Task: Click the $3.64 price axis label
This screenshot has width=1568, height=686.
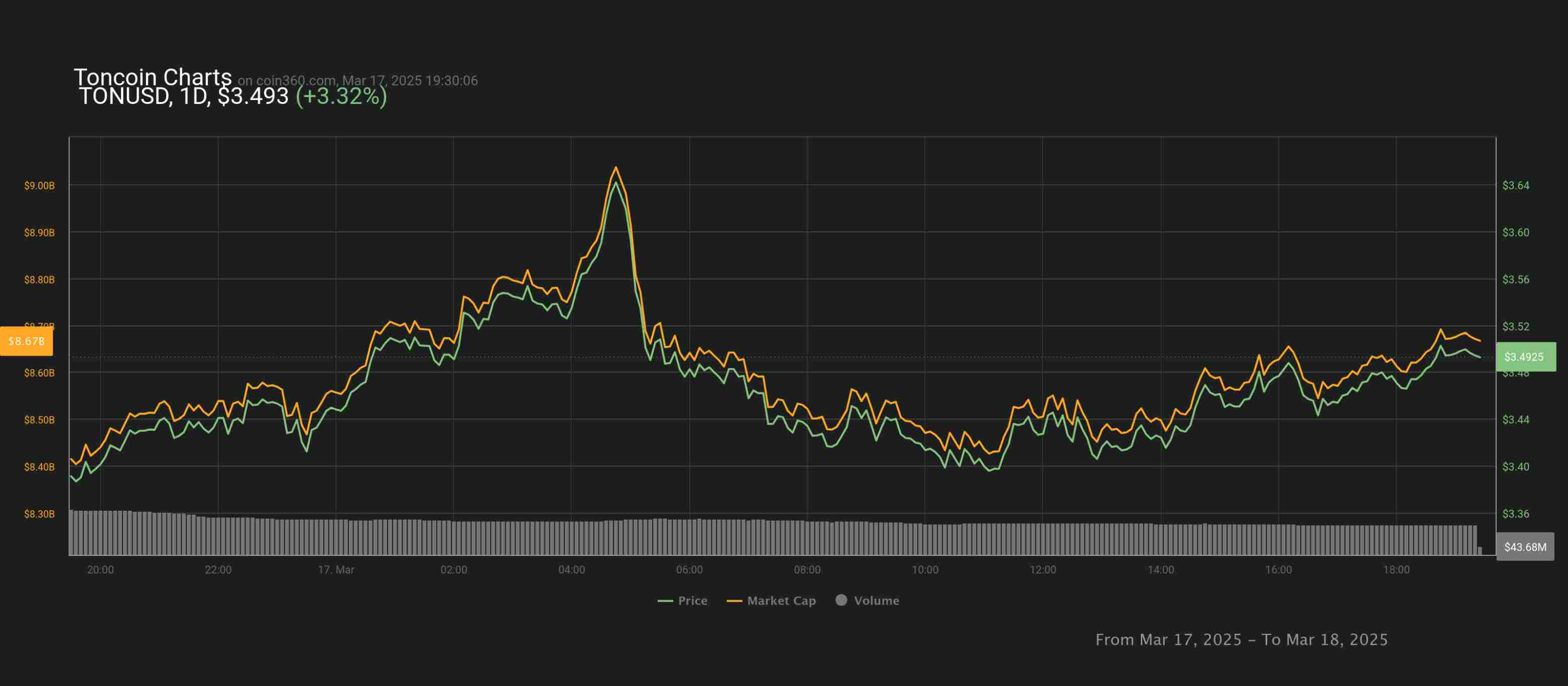Action: click(1515, 185)
